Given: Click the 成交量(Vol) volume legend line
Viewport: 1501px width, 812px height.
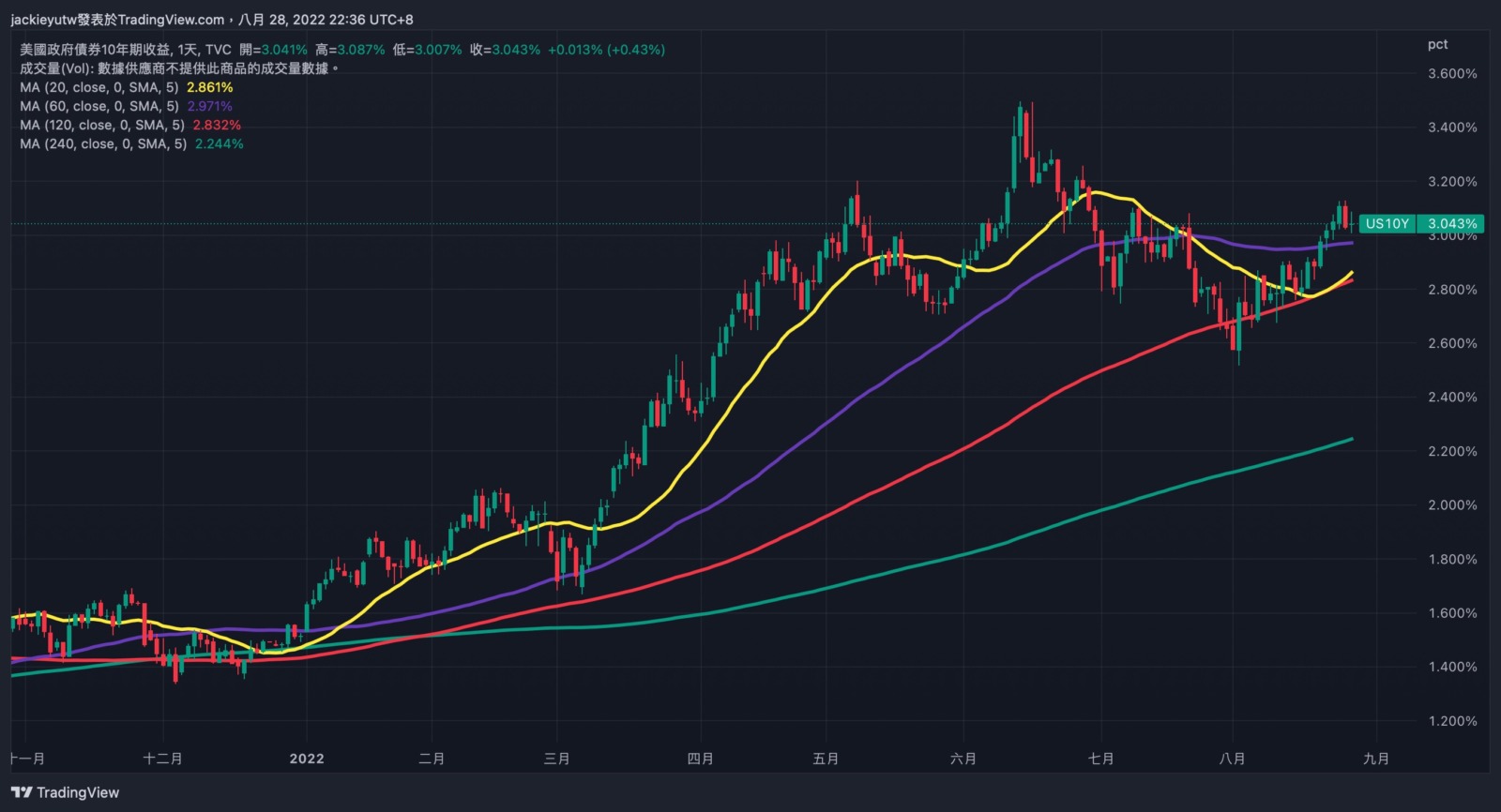Looking at the screenshot, I should point(178,68).
